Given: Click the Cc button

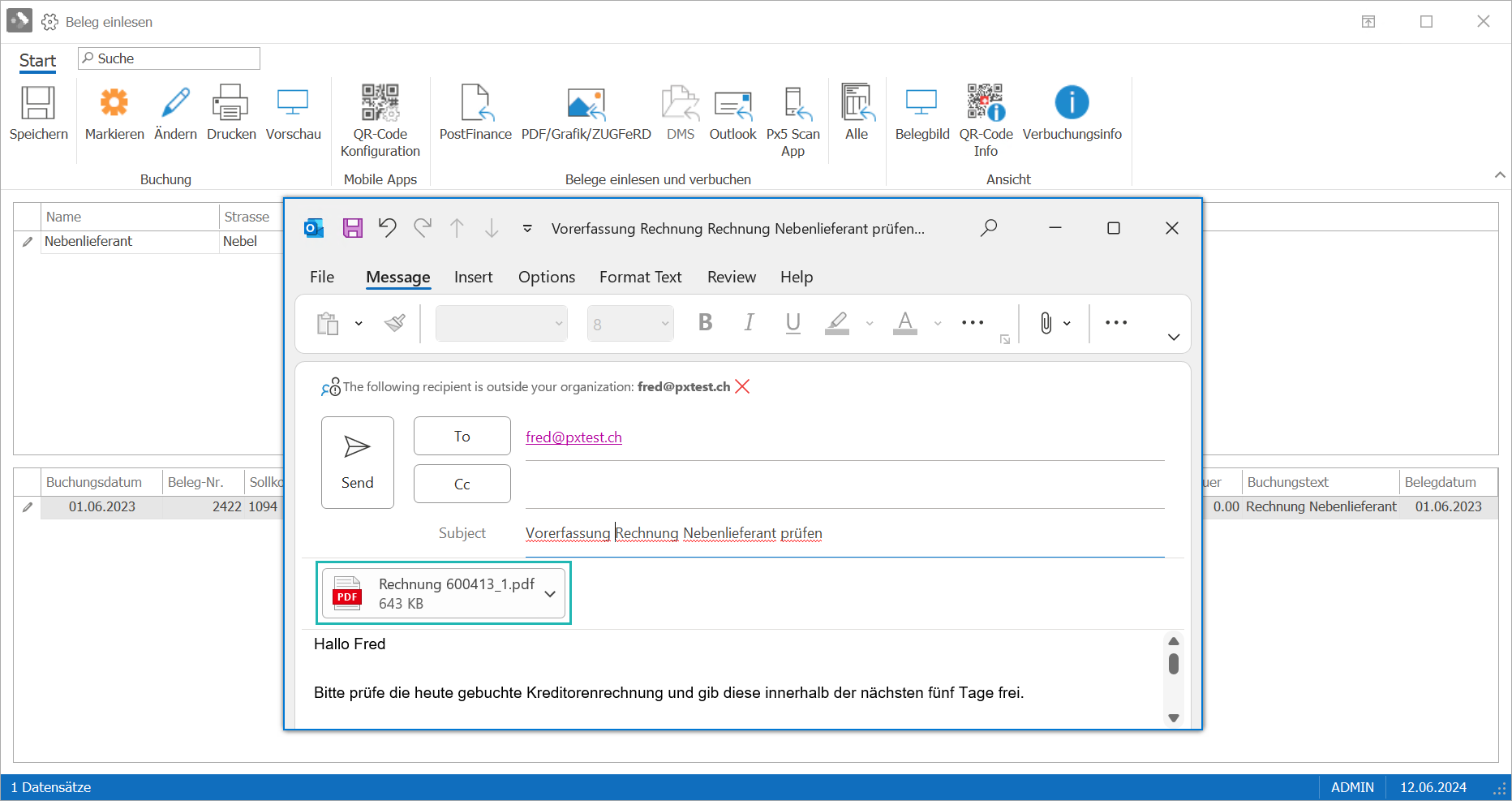Looking at the screenshot, I should pyautogui.click(x=462, y=484).
